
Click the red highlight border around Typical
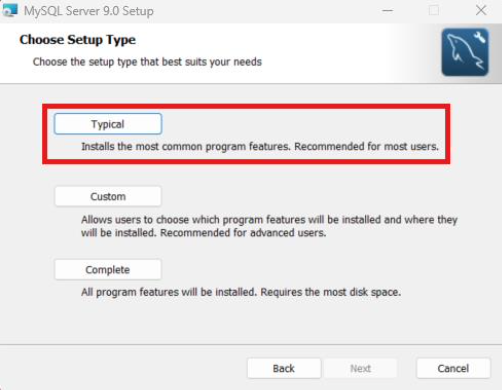(246, 106)
